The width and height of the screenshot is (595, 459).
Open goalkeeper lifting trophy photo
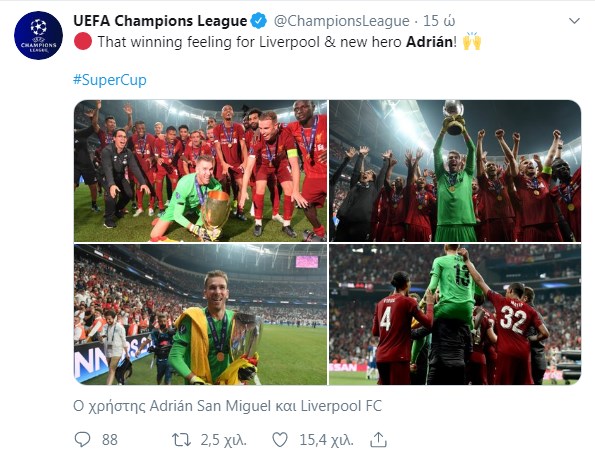pos(455,171)
